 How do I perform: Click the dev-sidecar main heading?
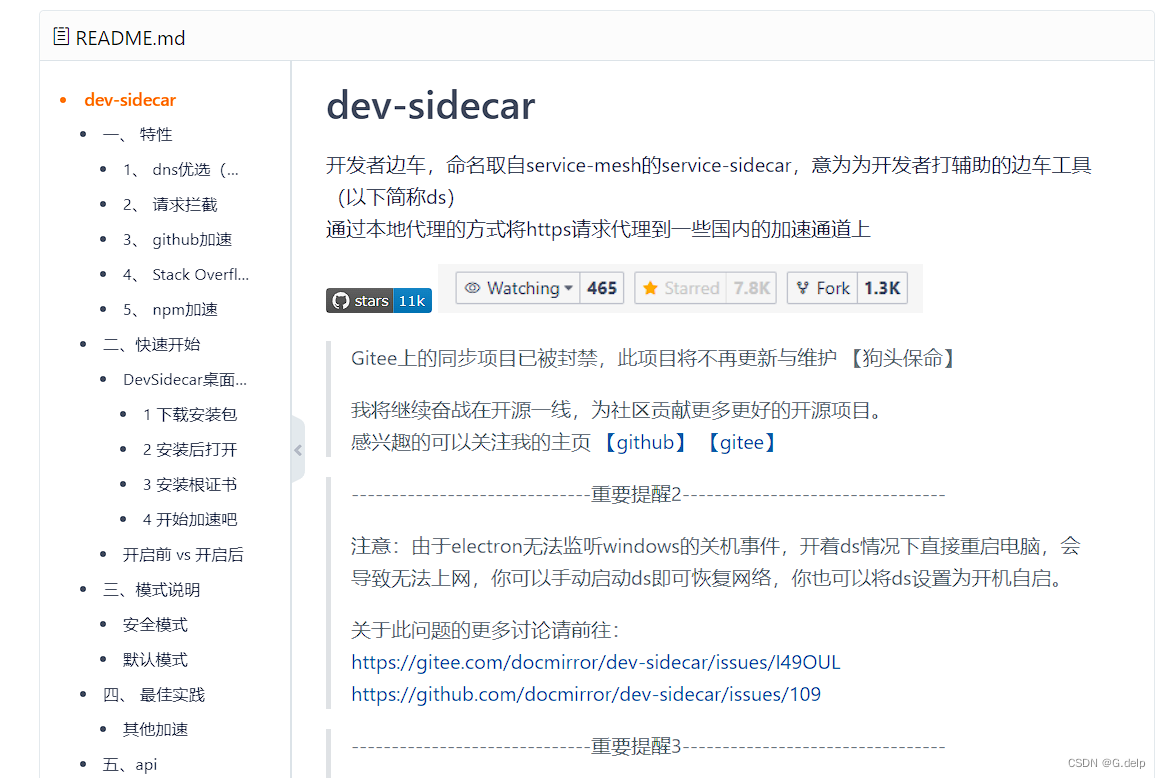pos(431,105)
